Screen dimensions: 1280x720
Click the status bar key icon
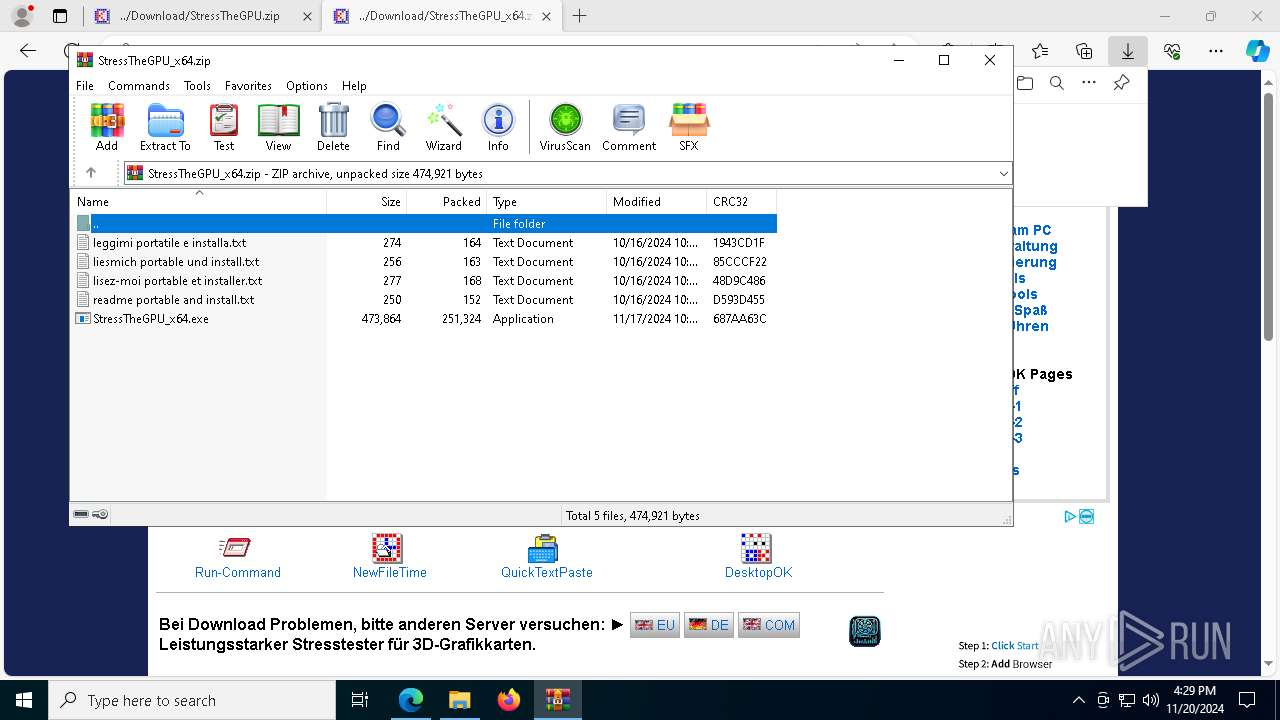click(100, 515)
